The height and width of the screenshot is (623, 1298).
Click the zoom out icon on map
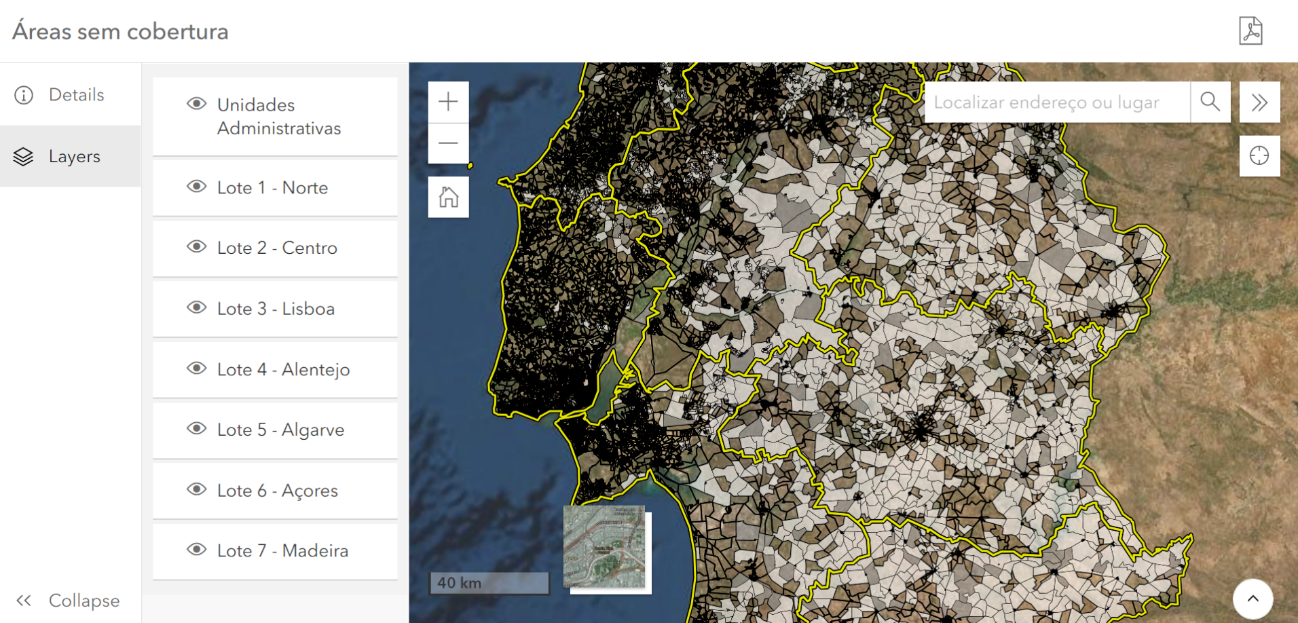pyautogui.click(x=448, y=143)
